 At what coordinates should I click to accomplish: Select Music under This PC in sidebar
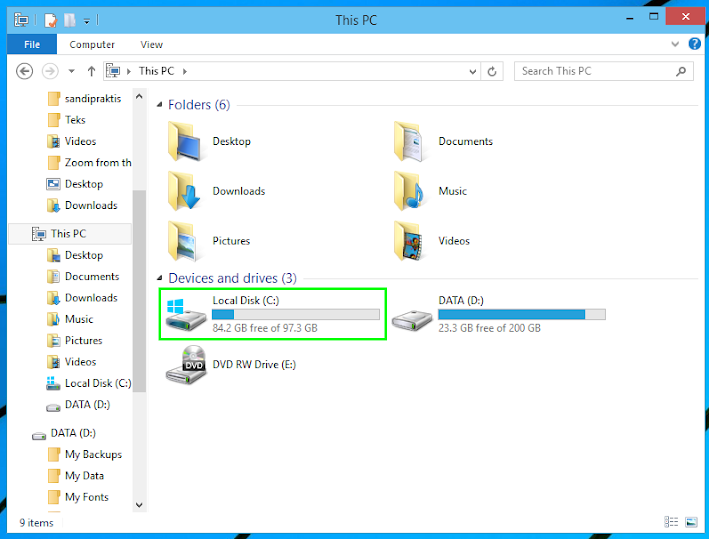pyautogui.click(x=70, y=319)
